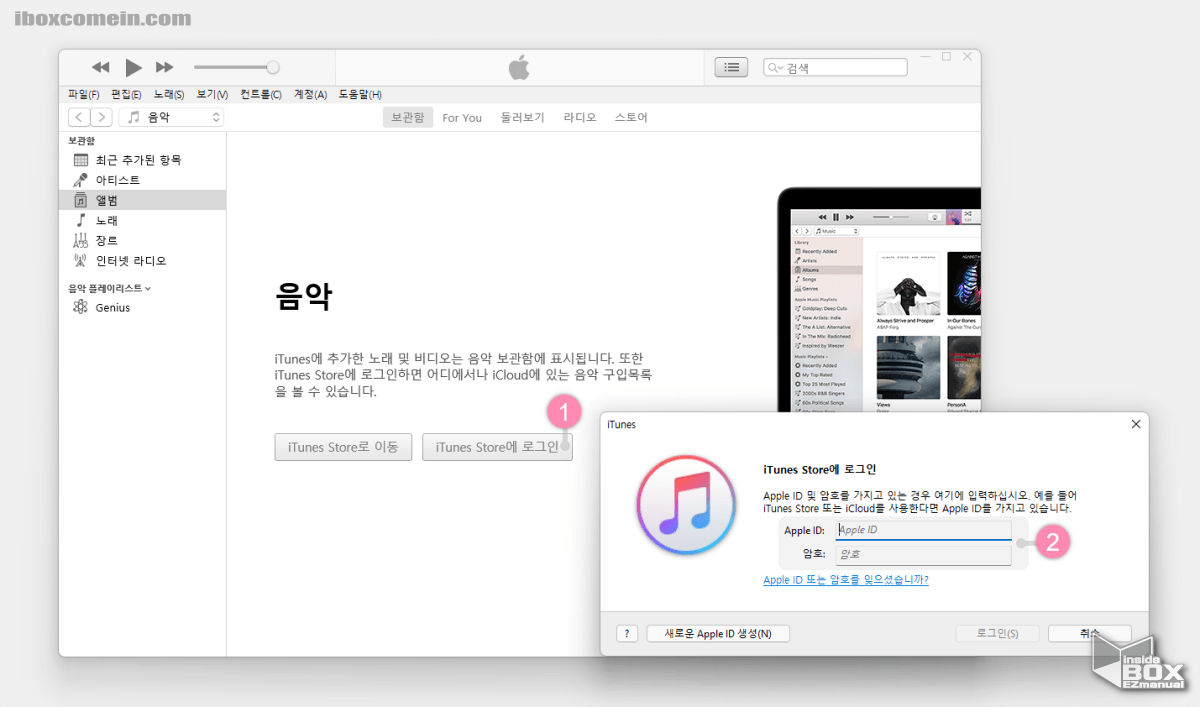
Task: Click the search magnifier icon
Action: click(x=771, y=66)
